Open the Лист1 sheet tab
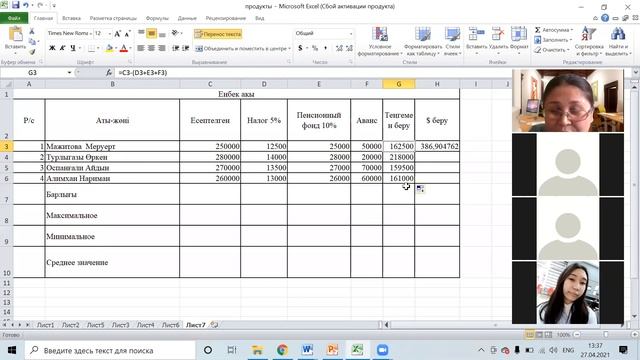This screenshot has width=640, height=360. pyautogui.click(x=46, y=325)
